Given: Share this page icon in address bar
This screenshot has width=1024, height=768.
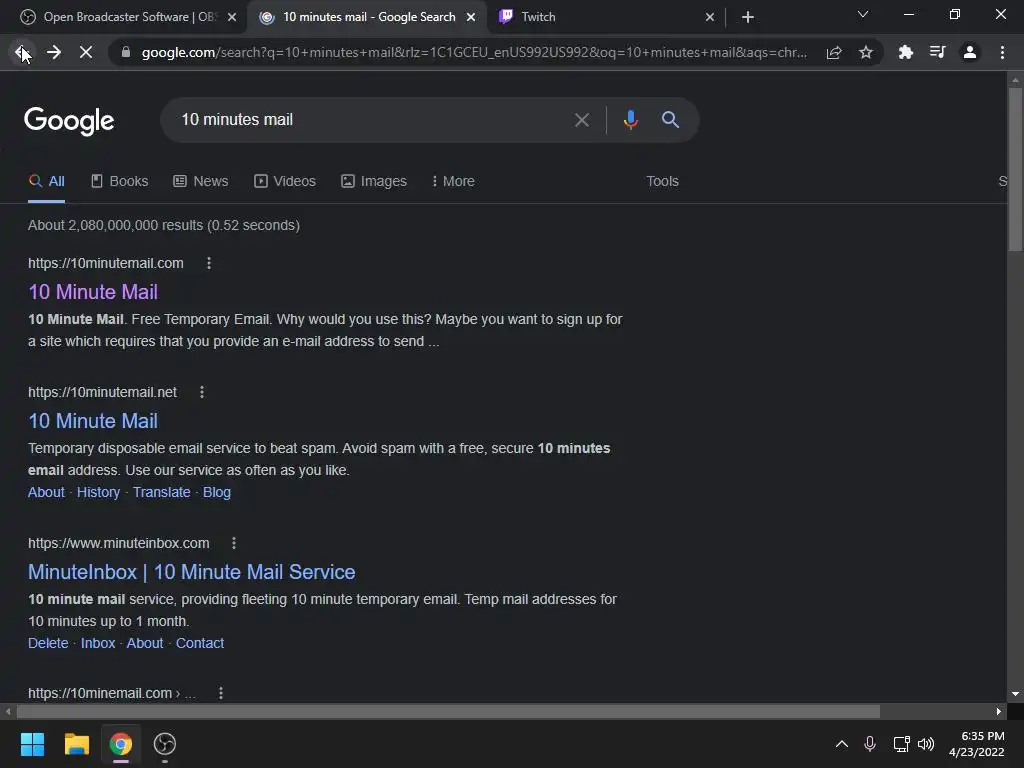Looking at the screenshot, I should 834,52.
